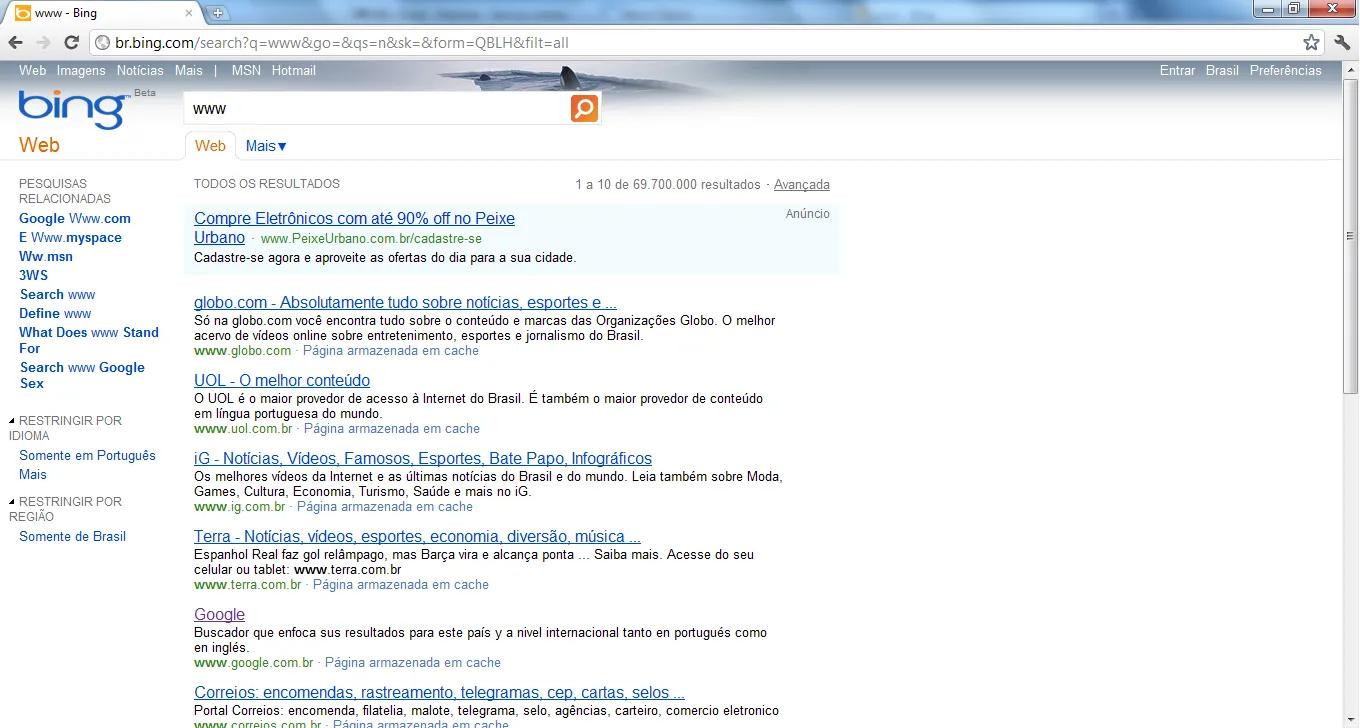Screen dimensions: 1360x728
Task: Open Mais in the top navigation bar
Action: (x=189, y=71)
